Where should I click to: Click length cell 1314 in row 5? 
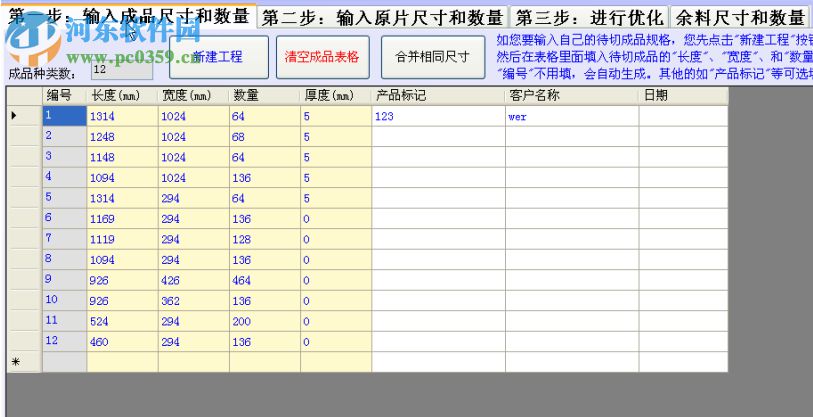coord(122,198)
